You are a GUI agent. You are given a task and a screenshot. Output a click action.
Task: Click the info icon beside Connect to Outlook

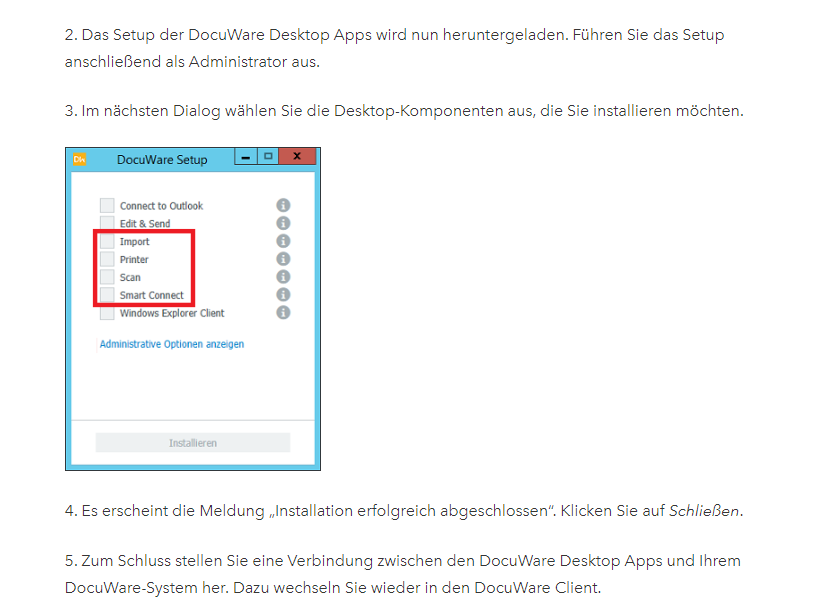[x=283, y=205]
